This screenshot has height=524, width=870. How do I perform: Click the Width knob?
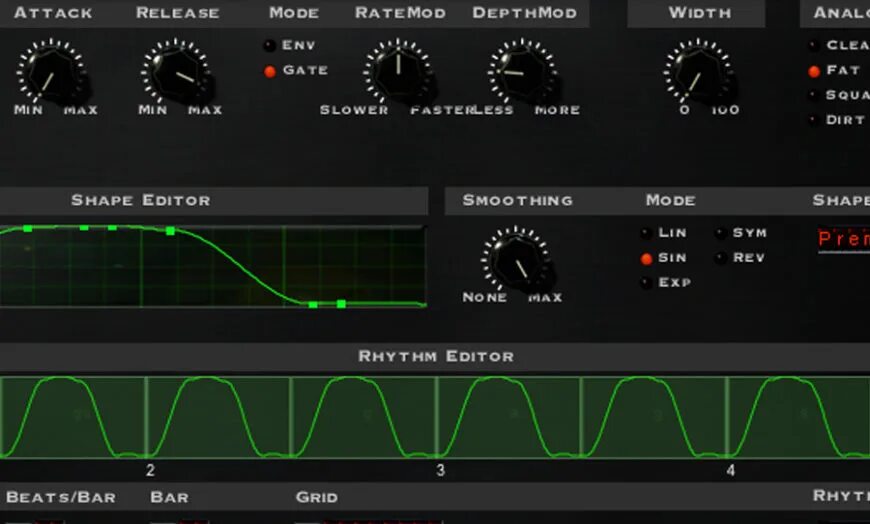click(698, 73)
